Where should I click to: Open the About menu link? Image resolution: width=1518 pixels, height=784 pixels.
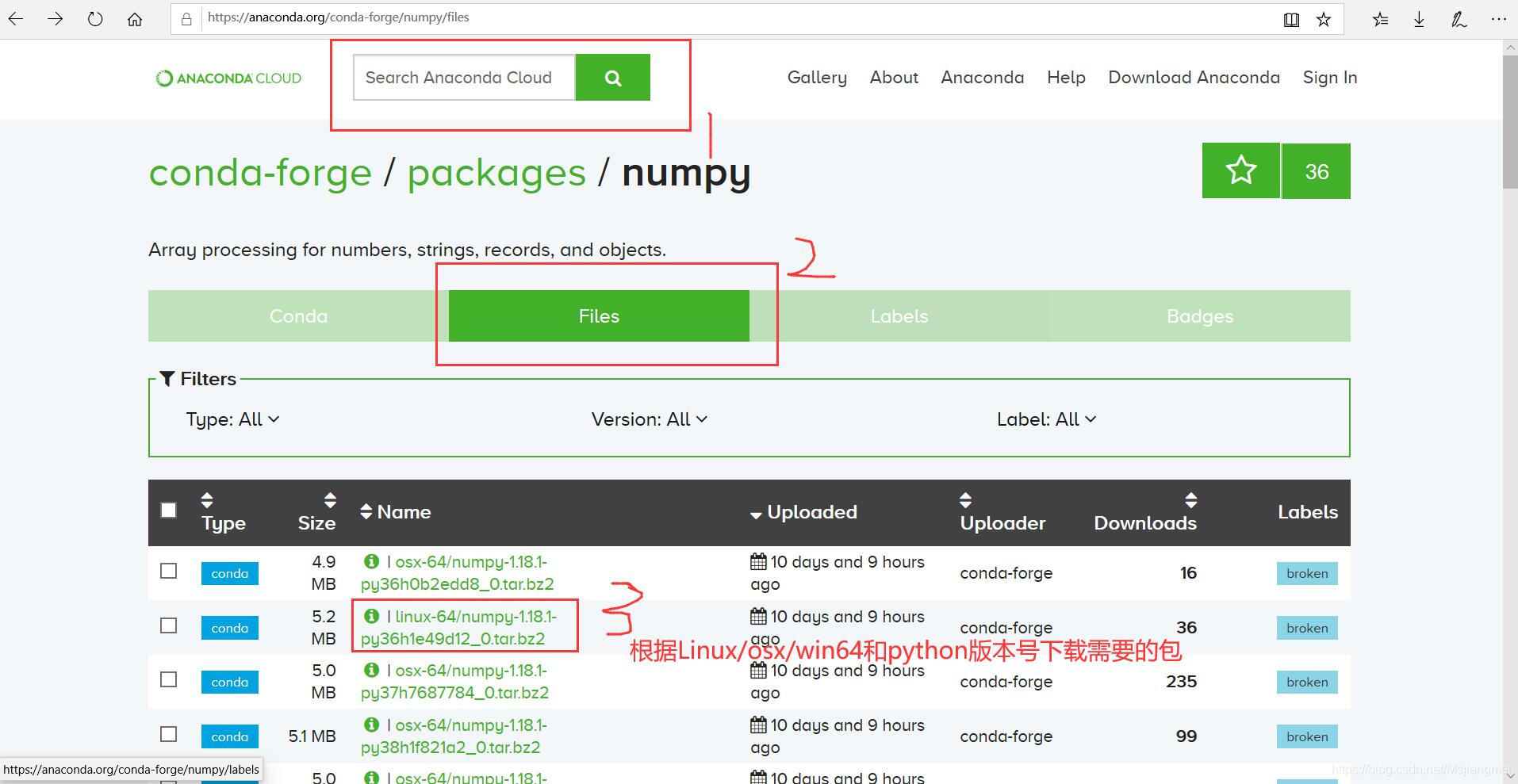[x=894, y=78]
